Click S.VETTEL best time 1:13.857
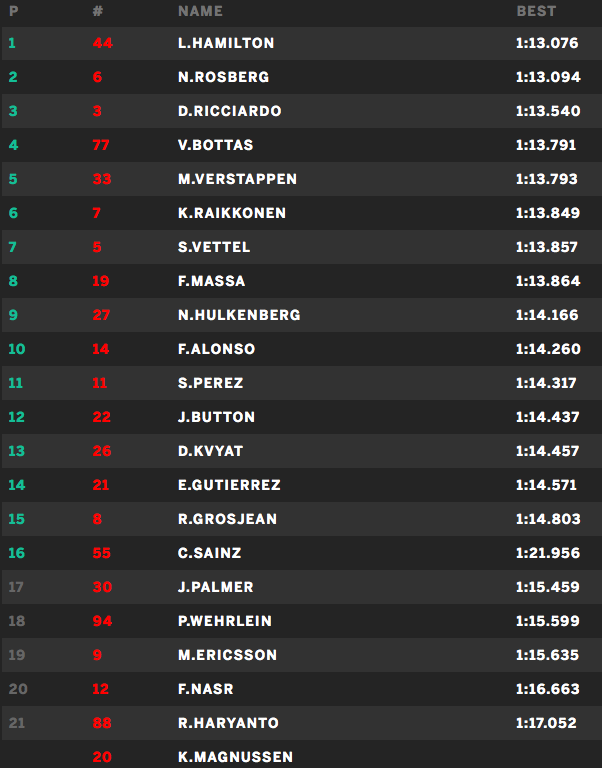Screen dimensions: 602x768 click(x=548, y=247)
